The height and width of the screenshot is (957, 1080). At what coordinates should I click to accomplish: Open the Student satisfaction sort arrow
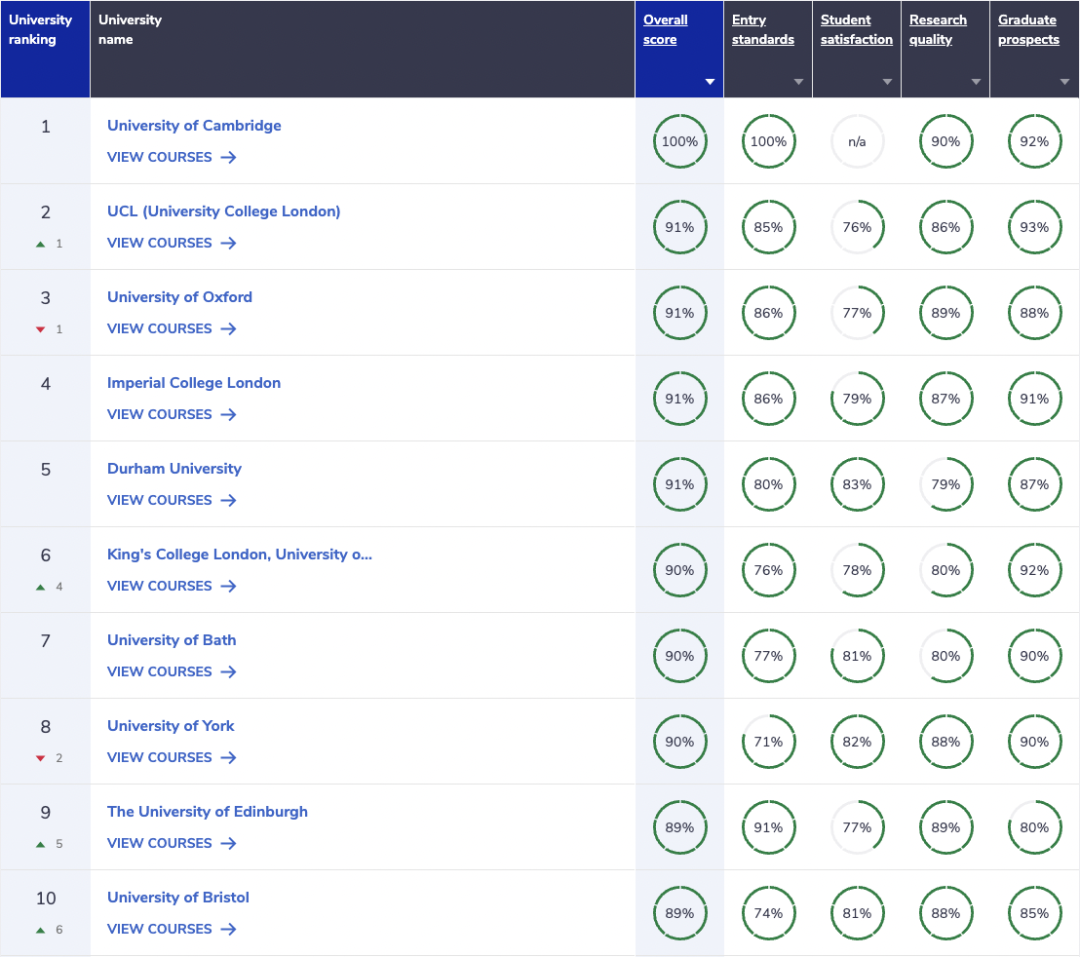pos(887,82)
